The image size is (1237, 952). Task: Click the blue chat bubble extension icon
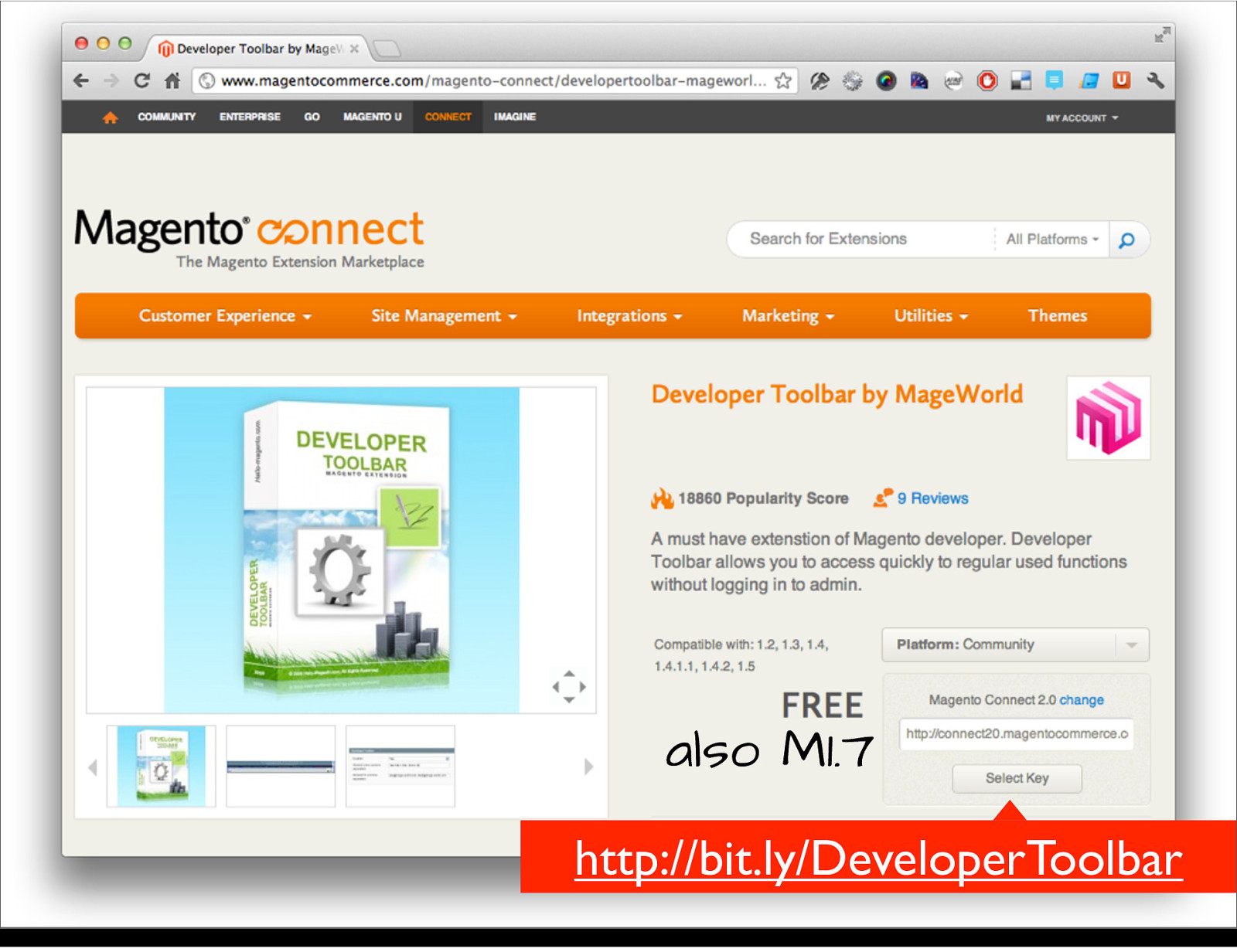pyautogui.click(x=1054, y=80)
